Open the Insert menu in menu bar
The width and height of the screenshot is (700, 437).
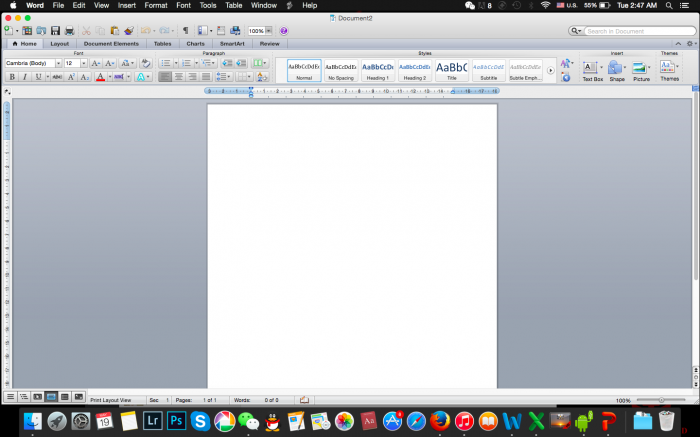(127, 5)
